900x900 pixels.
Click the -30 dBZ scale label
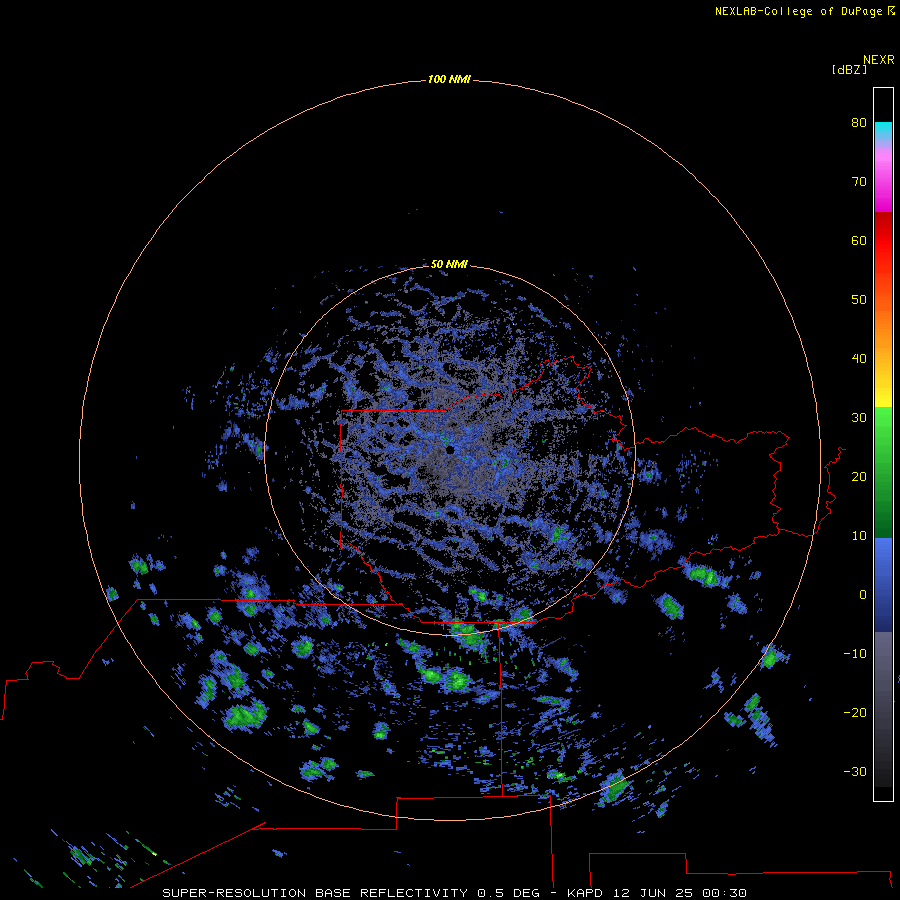[855, 772]
